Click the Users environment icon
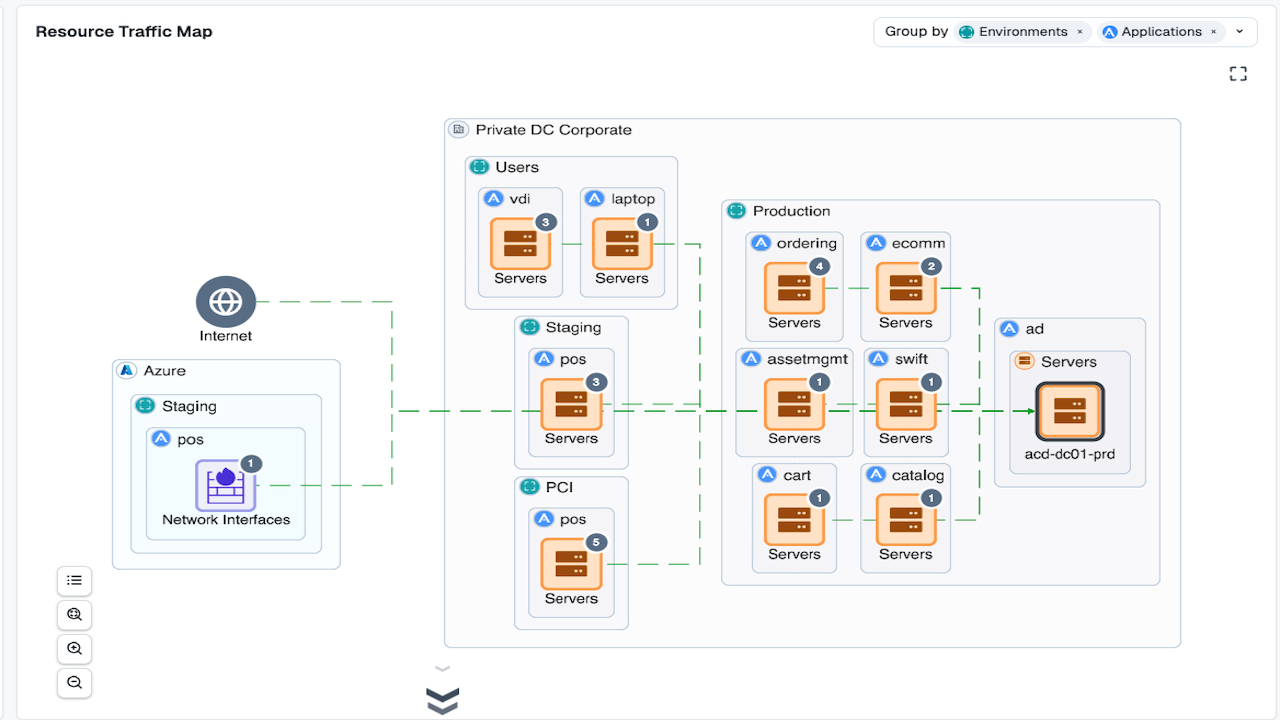Viewport: 1280px width, 720px height. pos(479,167)
